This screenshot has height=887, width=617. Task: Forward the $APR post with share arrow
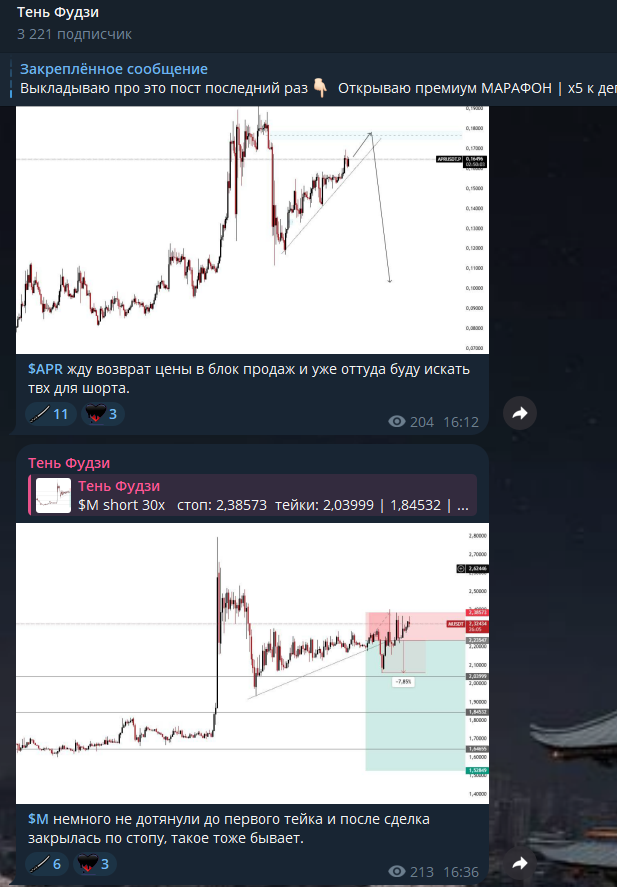click(520, 414)
